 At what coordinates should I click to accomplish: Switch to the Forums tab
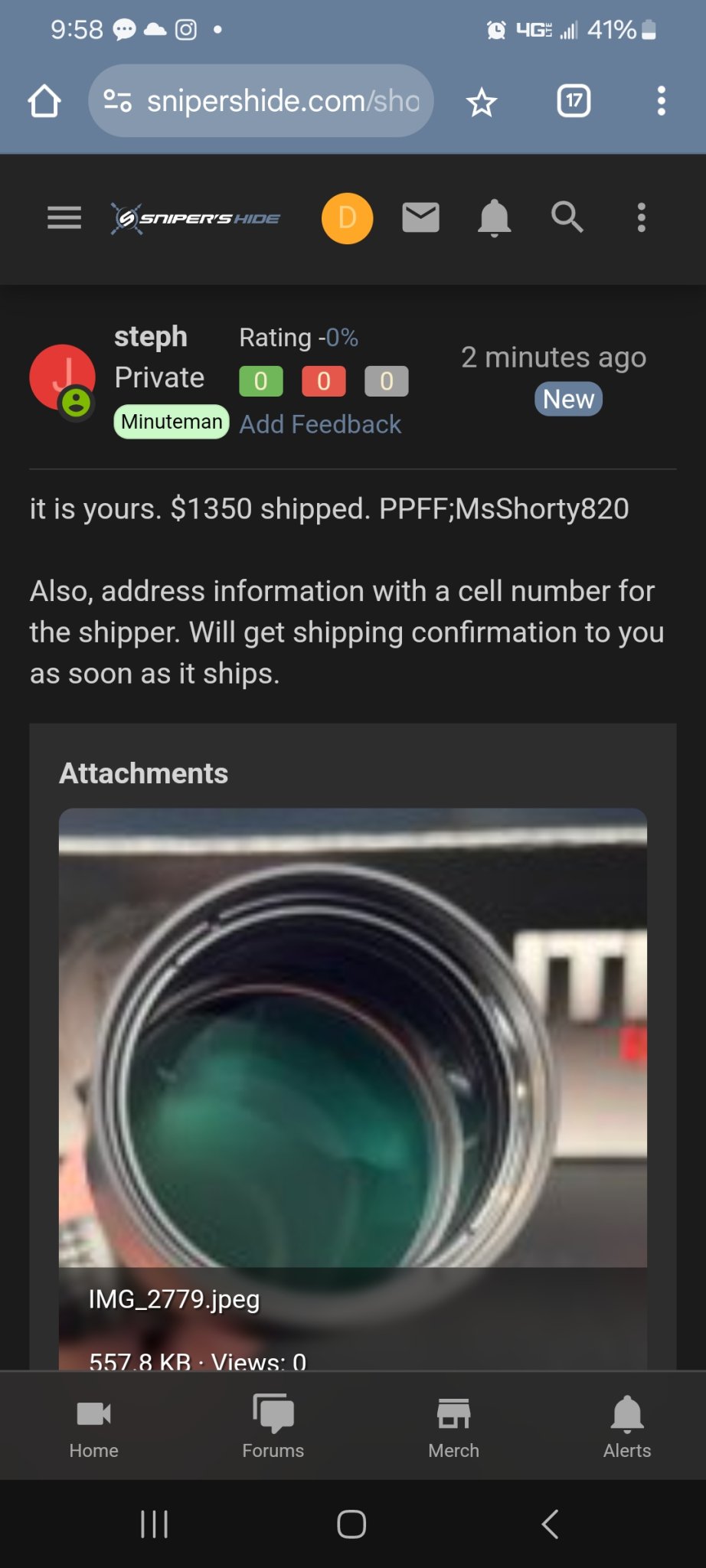pyautogui.click(x=273, y=1426)
